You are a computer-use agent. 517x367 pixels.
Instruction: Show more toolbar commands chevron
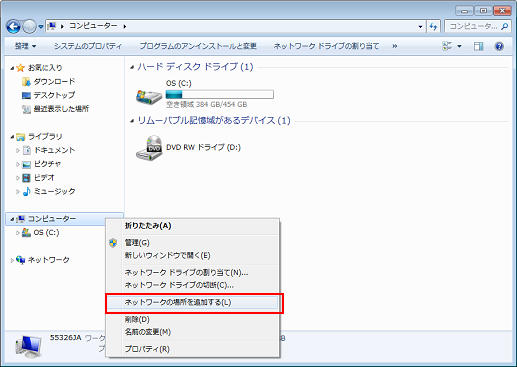pos(395,46)
